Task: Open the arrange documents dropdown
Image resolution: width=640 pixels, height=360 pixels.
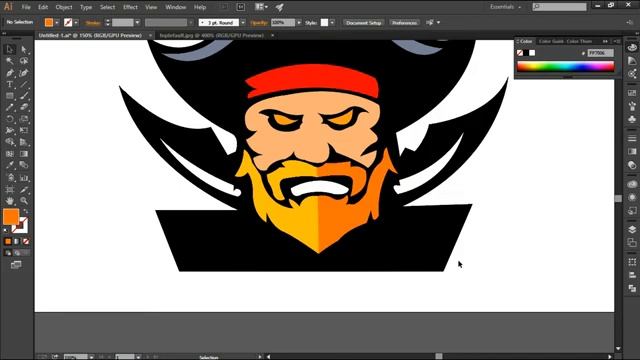Action: [x=261, y=7]
